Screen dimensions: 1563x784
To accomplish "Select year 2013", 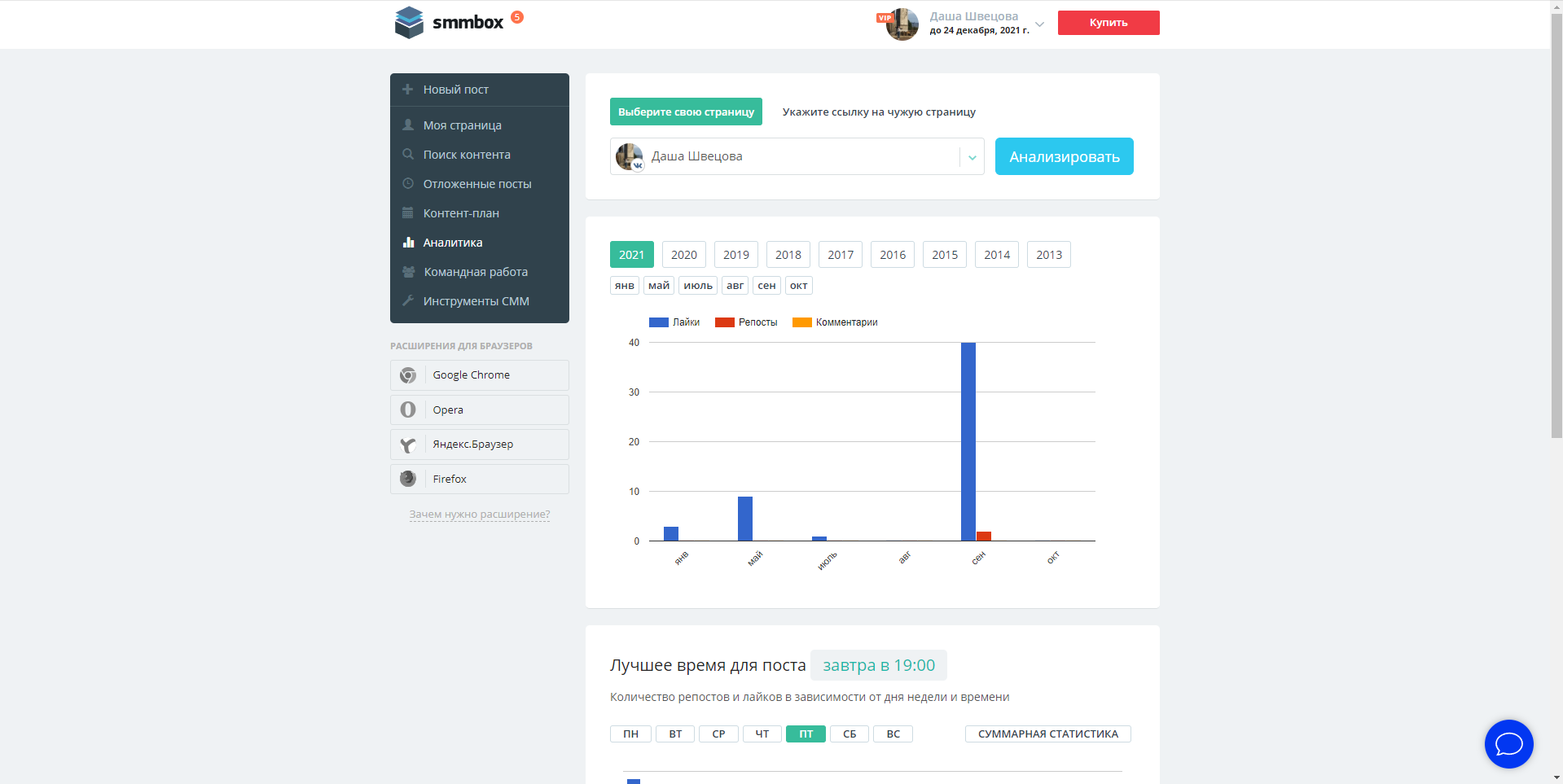I will [x=1048, y=255].
